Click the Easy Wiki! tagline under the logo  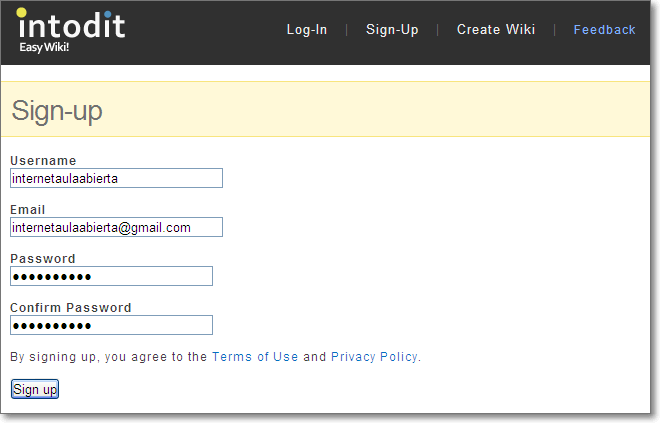click(44, 47)
